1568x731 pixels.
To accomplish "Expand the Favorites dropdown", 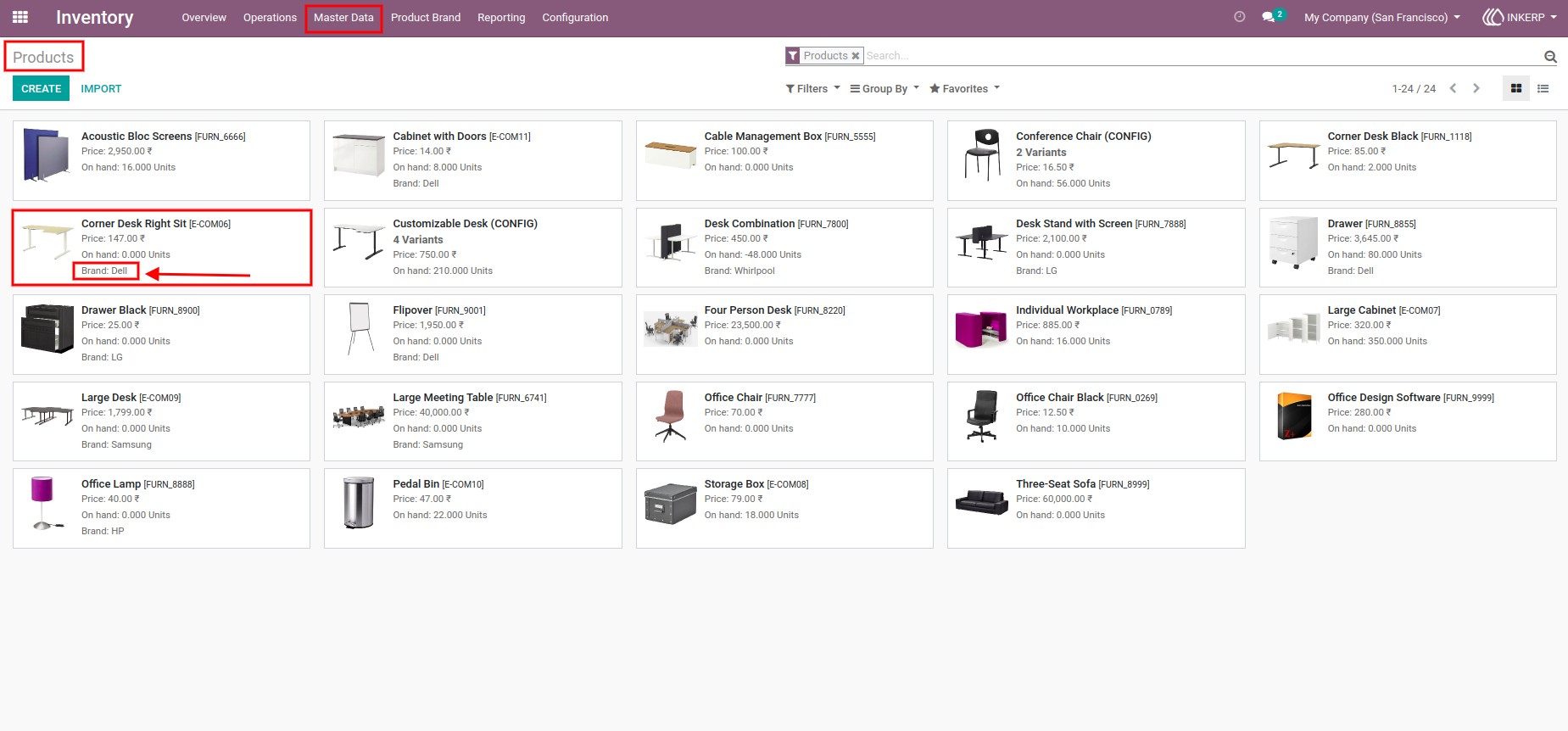I will pos(964,88).
